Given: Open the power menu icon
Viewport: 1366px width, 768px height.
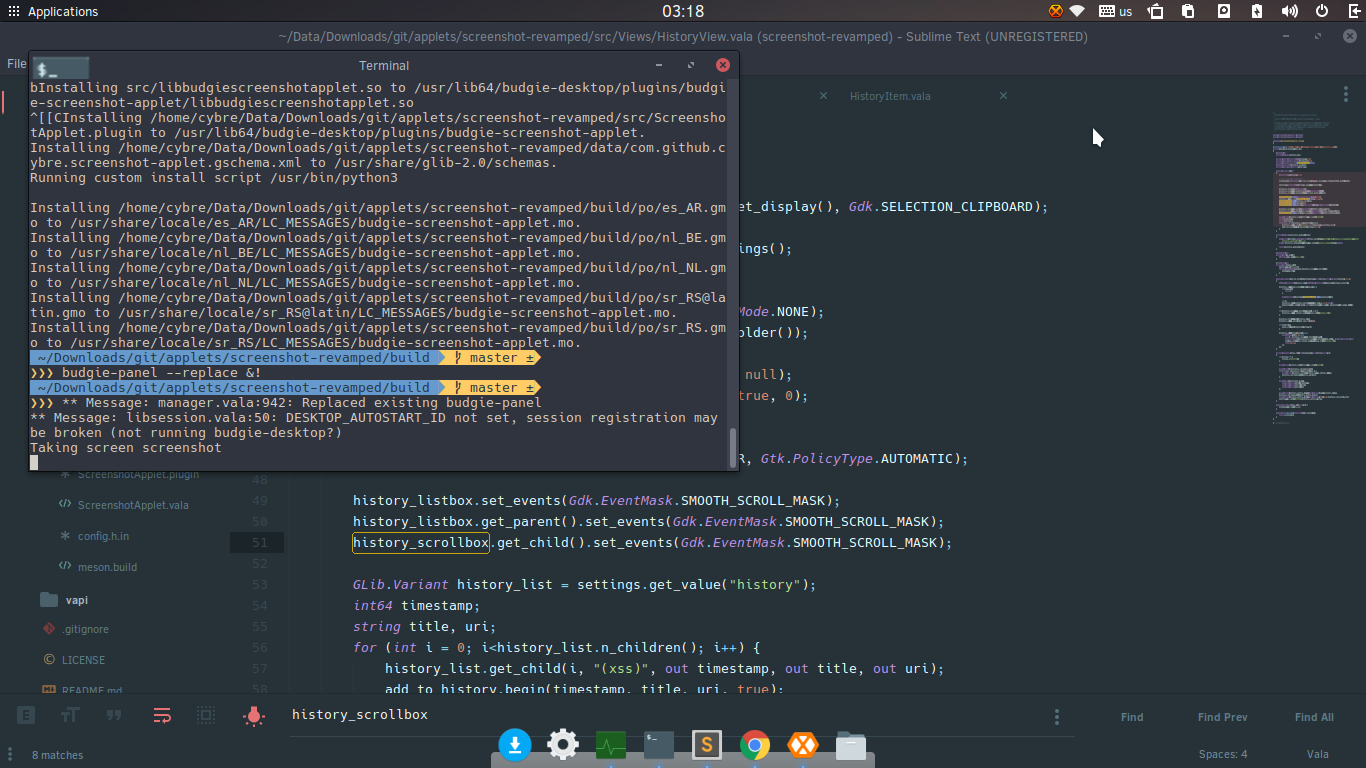Looking at the screenshot, I should [1322, 12].
